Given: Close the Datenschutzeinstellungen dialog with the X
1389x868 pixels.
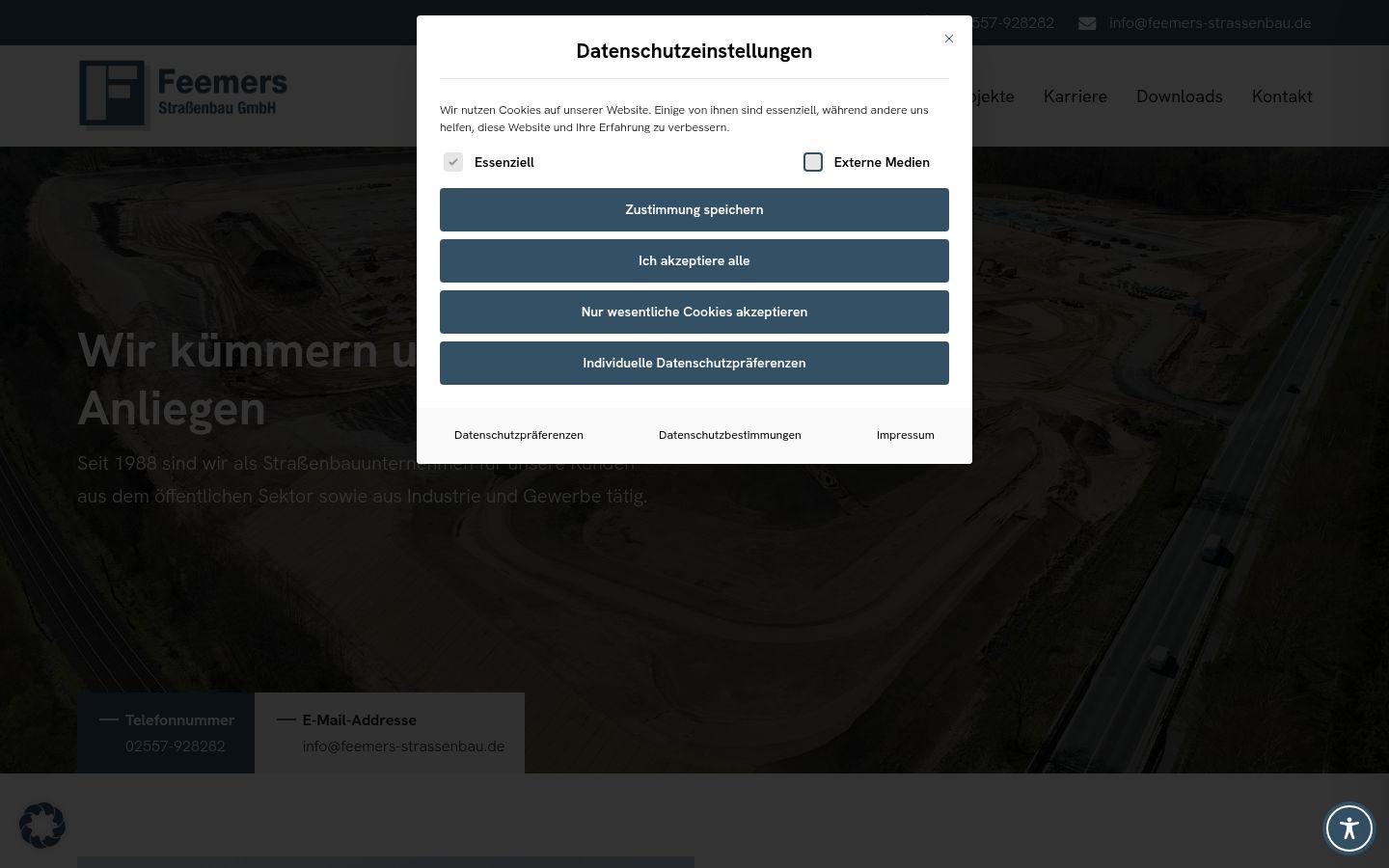Looking at the screenshot, I should [x=949, y=39].
